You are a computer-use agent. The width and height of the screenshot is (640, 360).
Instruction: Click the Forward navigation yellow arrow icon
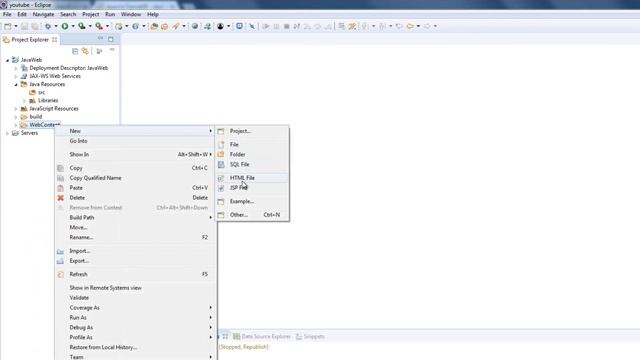click(410, 26)
